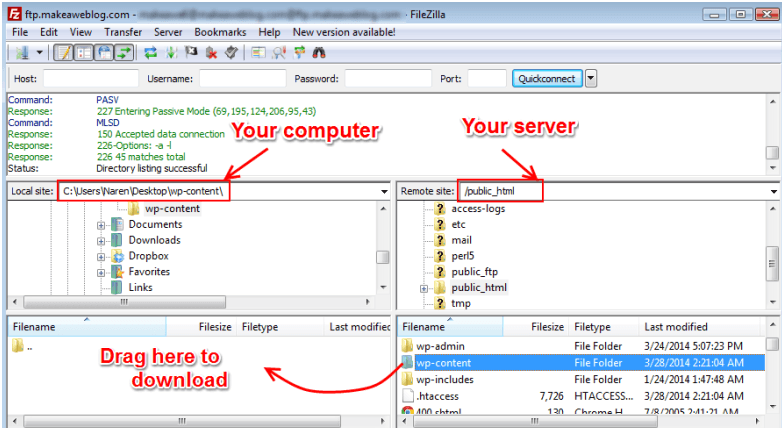784x430 pixels.
Task: Select wp-content folder in local tree
Action: (x=172, y=208)
